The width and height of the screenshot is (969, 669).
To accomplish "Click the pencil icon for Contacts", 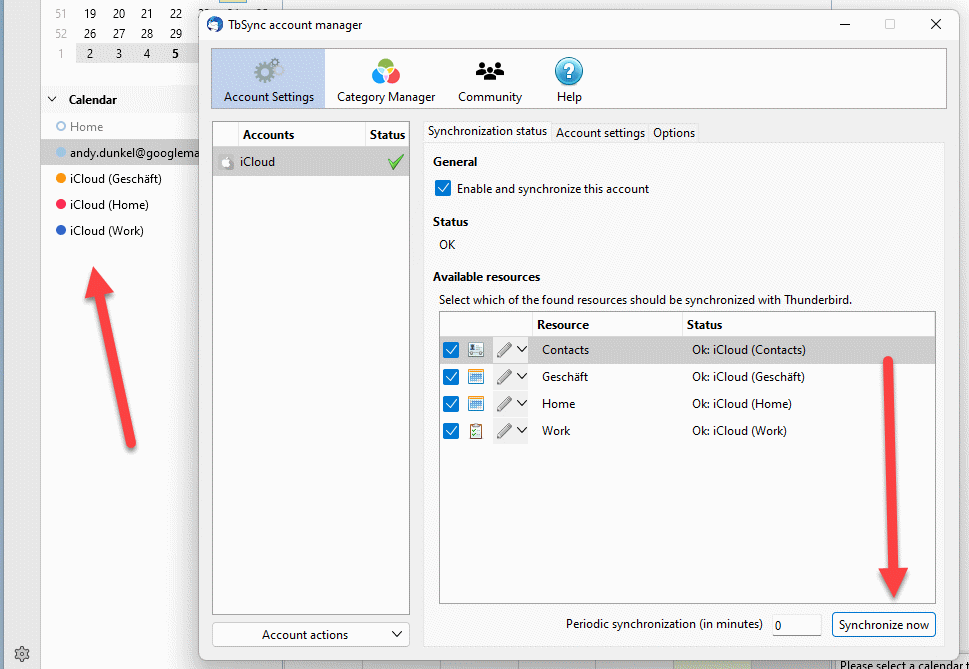I will 504,350.
